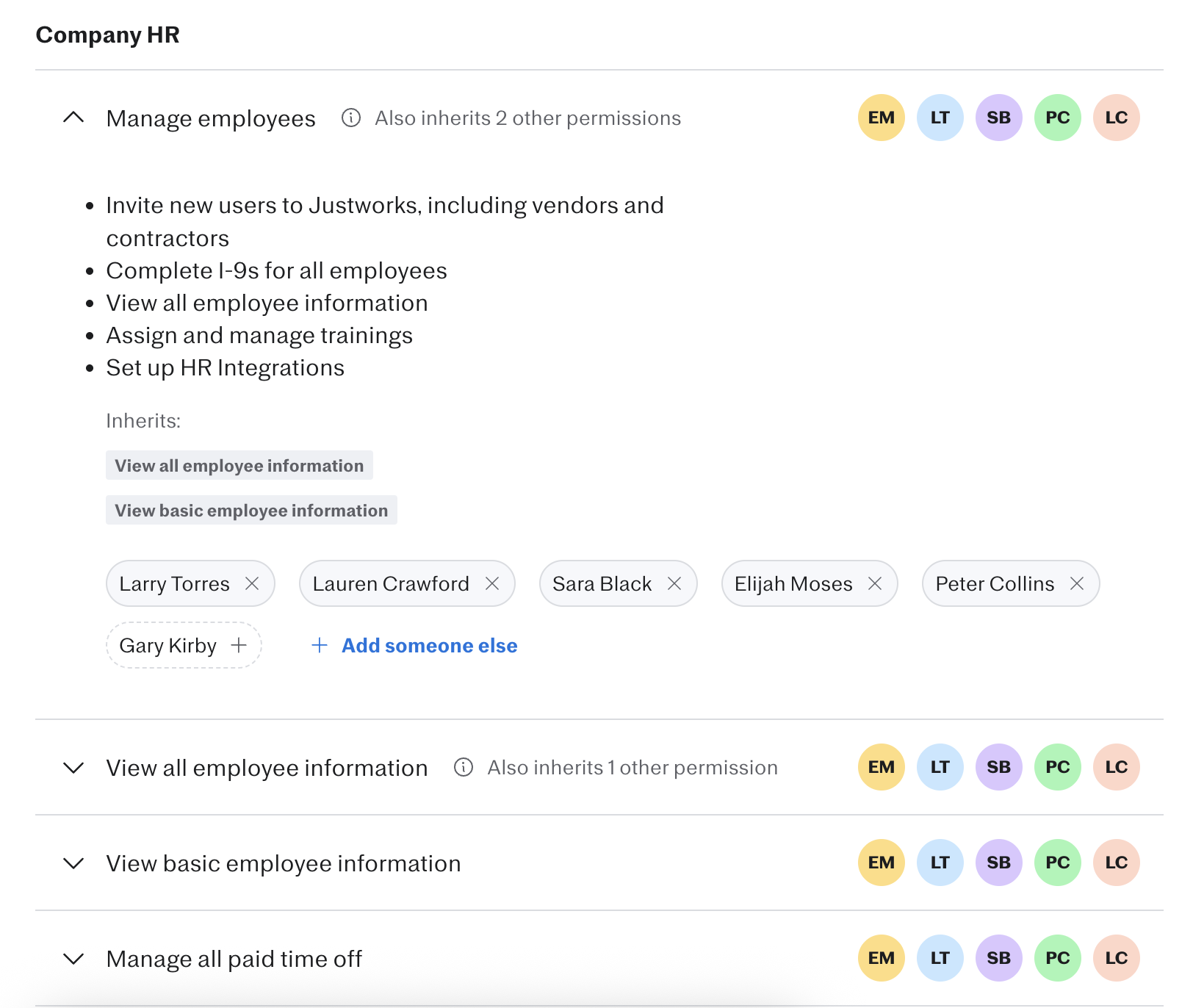Add Gary Kirby using the plus icon
This screenshot has width=1193, height=1008.
click(239, 645)
